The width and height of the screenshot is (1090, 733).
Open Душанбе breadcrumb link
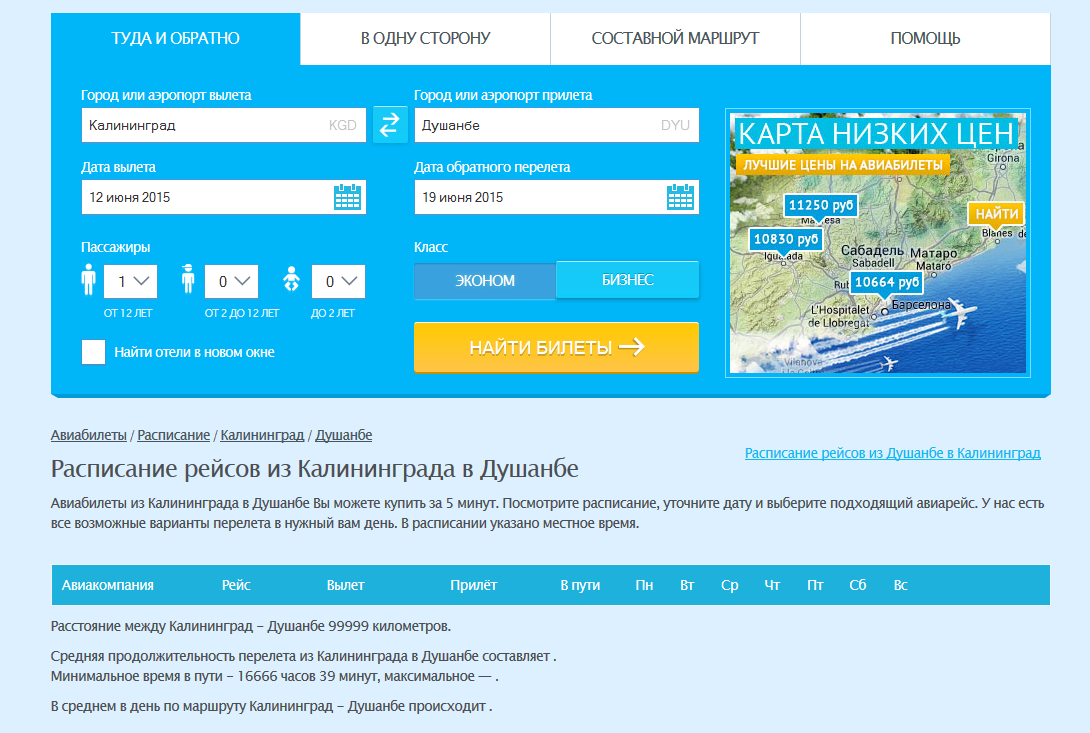(x=343, y=435)
